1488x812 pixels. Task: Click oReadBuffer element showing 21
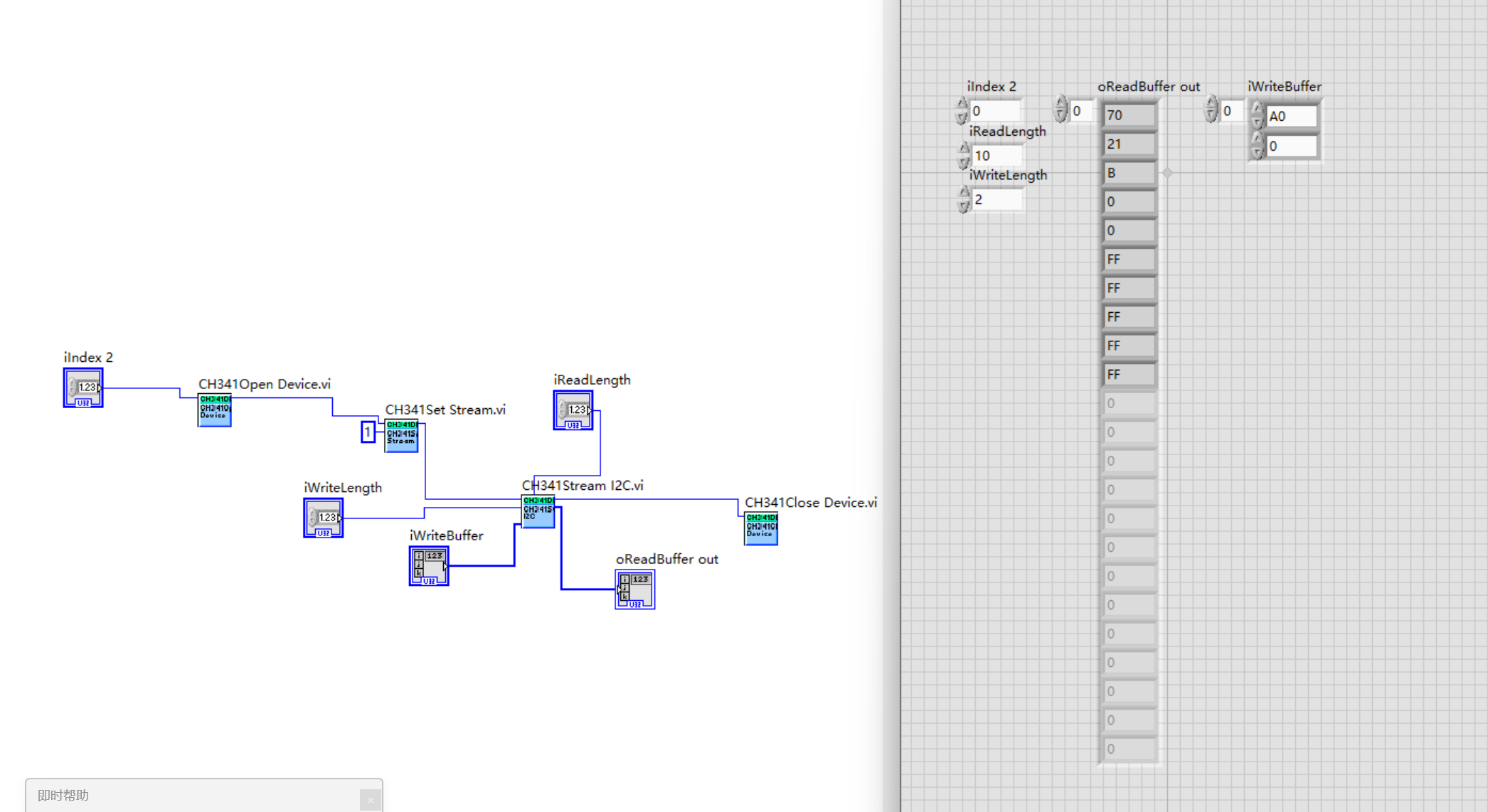pyautogui.click(x=1130, y=144)
